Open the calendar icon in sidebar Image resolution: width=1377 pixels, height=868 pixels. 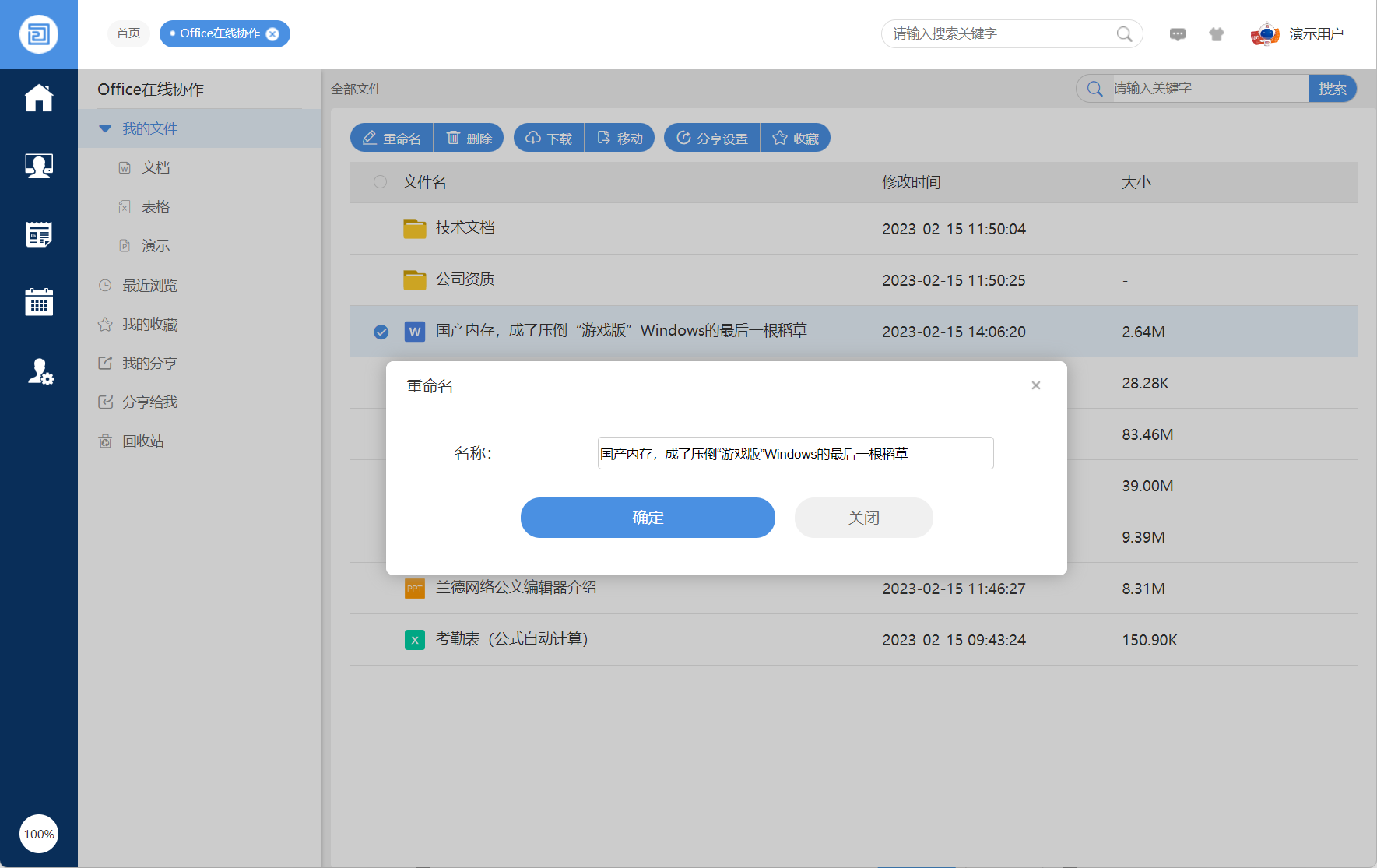pos(39,302)
